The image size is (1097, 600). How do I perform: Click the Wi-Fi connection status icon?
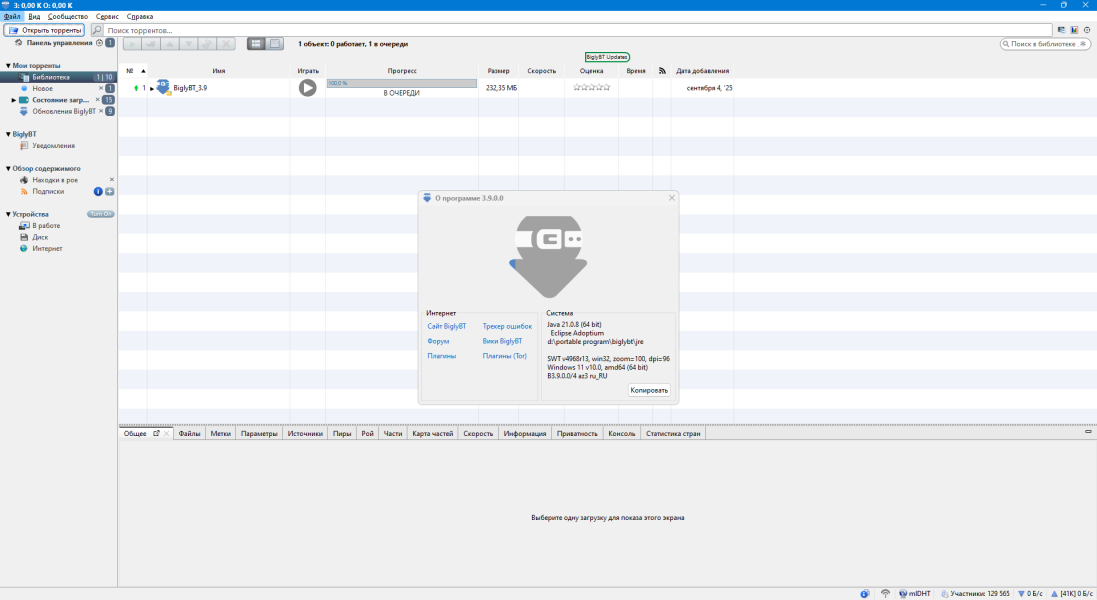pyautogui.click(x=885, y=593)
